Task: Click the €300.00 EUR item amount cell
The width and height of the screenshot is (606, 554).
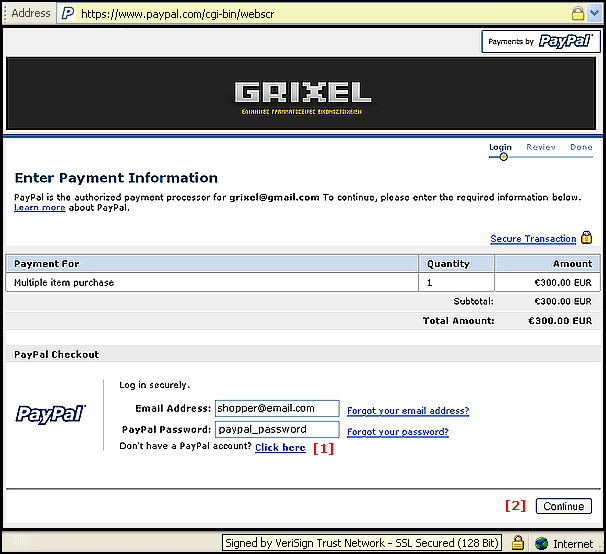Action: tap(547, 283)
